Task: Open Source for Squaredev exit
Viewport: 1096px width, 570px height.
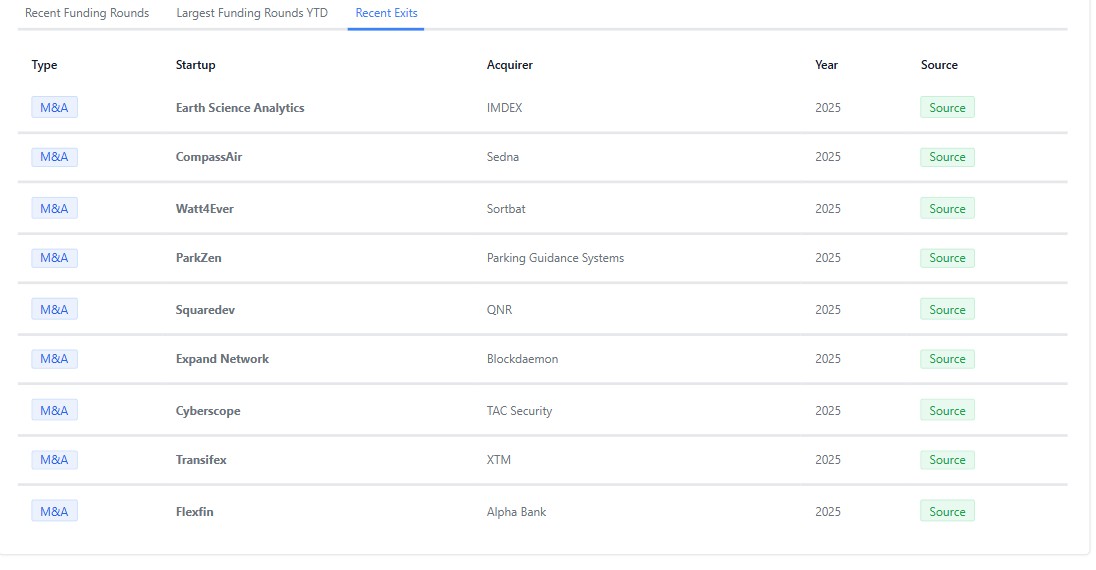Action: (947, 310)
